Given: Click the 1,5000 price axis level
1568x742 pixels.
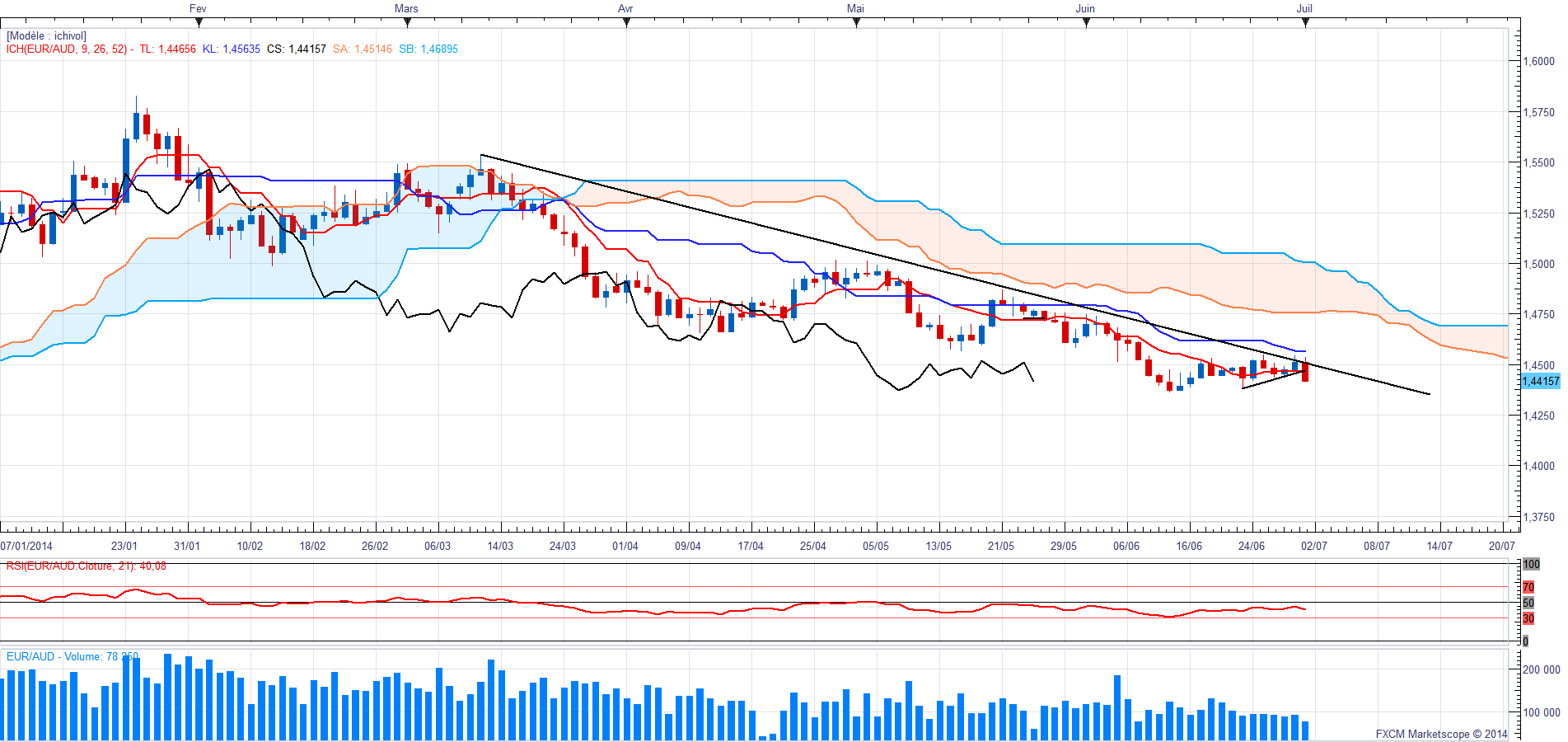Looking at the screenshot, I should (x=1538, y=264).
